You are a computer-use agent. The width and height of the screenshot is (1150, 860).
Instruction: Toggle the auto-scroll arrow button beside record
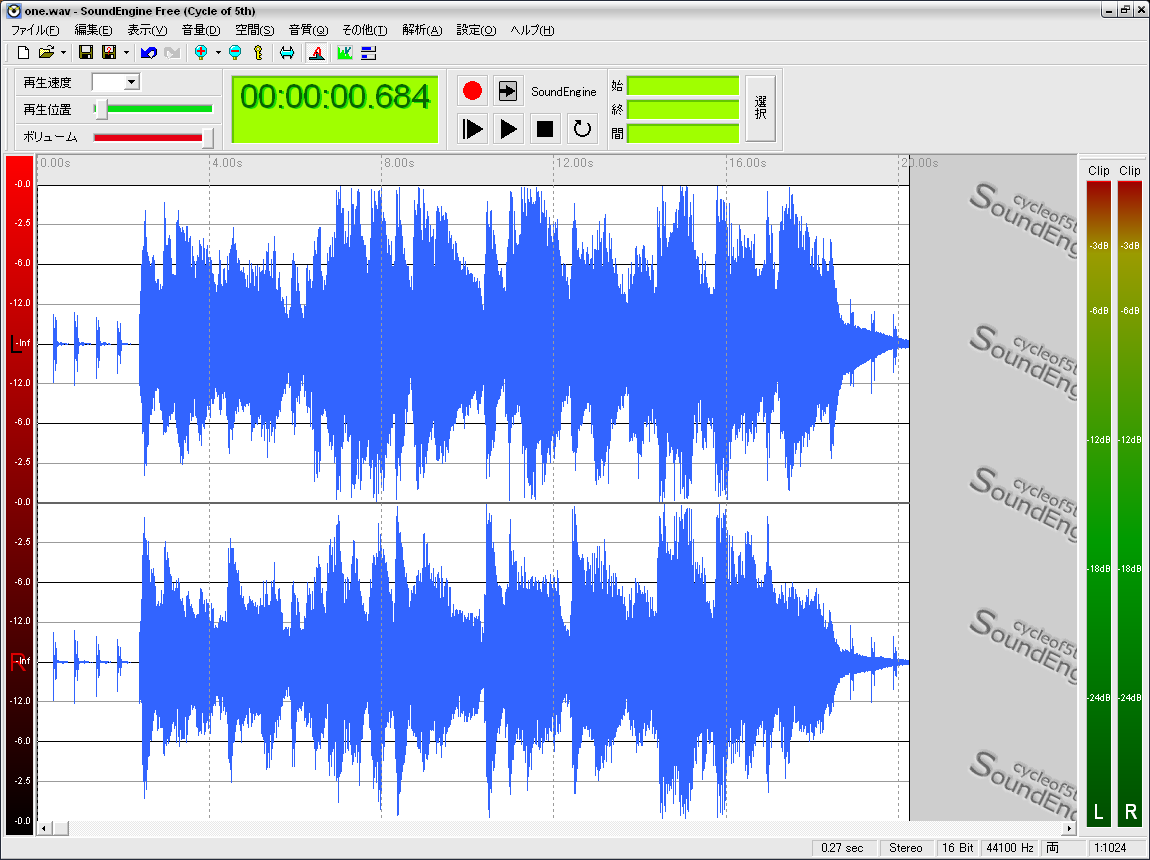coord(508,91)
